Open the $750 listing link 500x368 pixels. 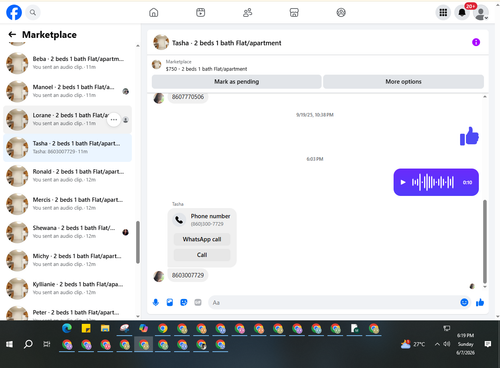coord(206,69)
